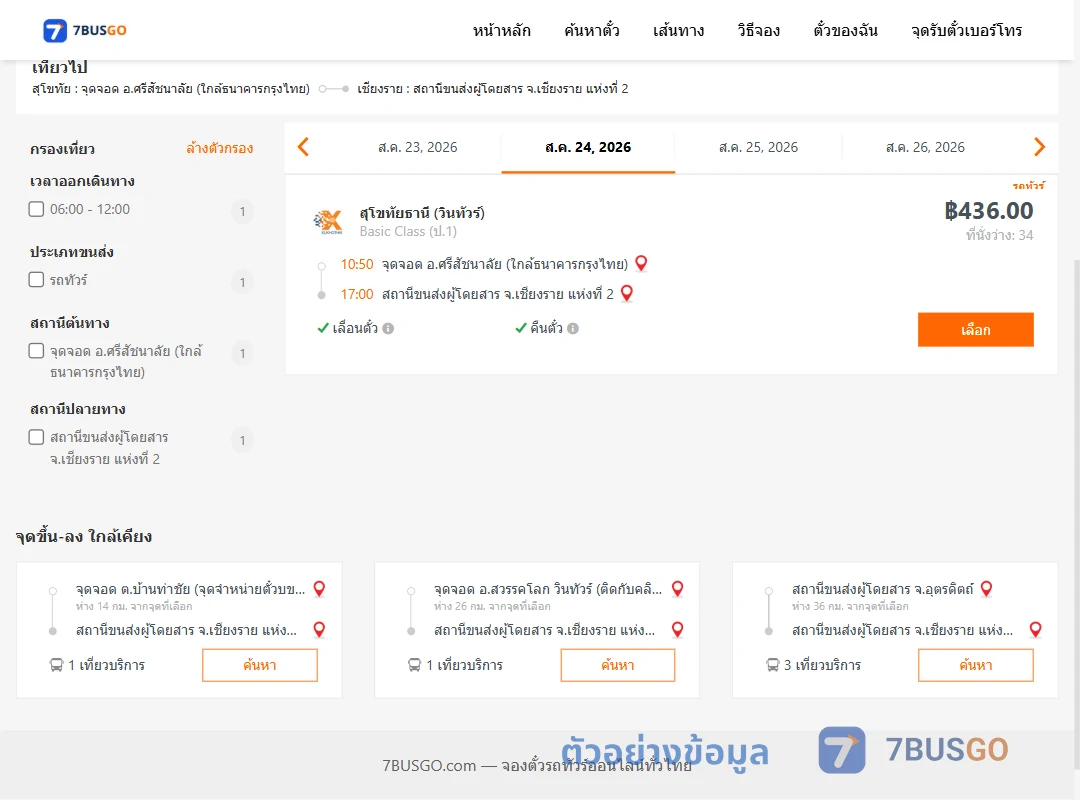Open map pin for สถานีขนส่ง จ.อุตรดิตถ์
This screenshot has height=800, width=1080.
(x=986, y=588)
